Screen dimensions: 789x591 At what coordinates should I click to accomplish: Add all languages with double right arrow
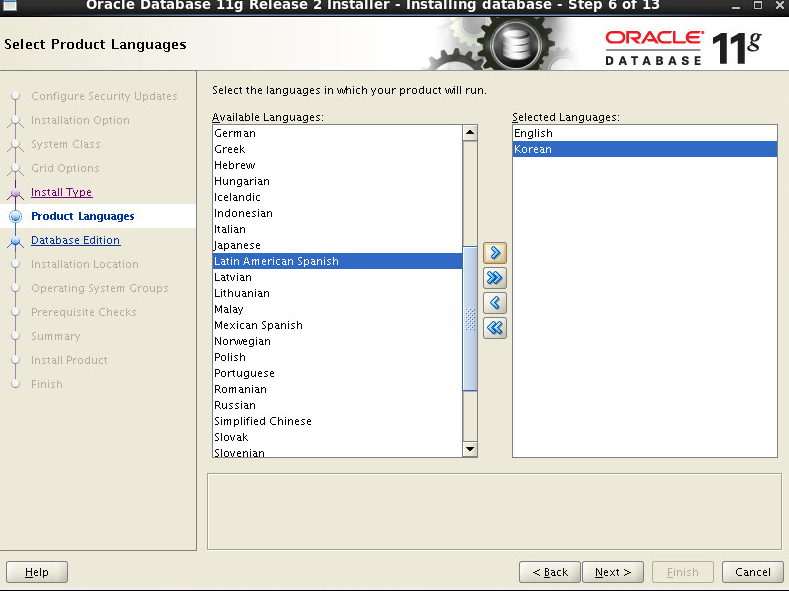click(495, 278)
